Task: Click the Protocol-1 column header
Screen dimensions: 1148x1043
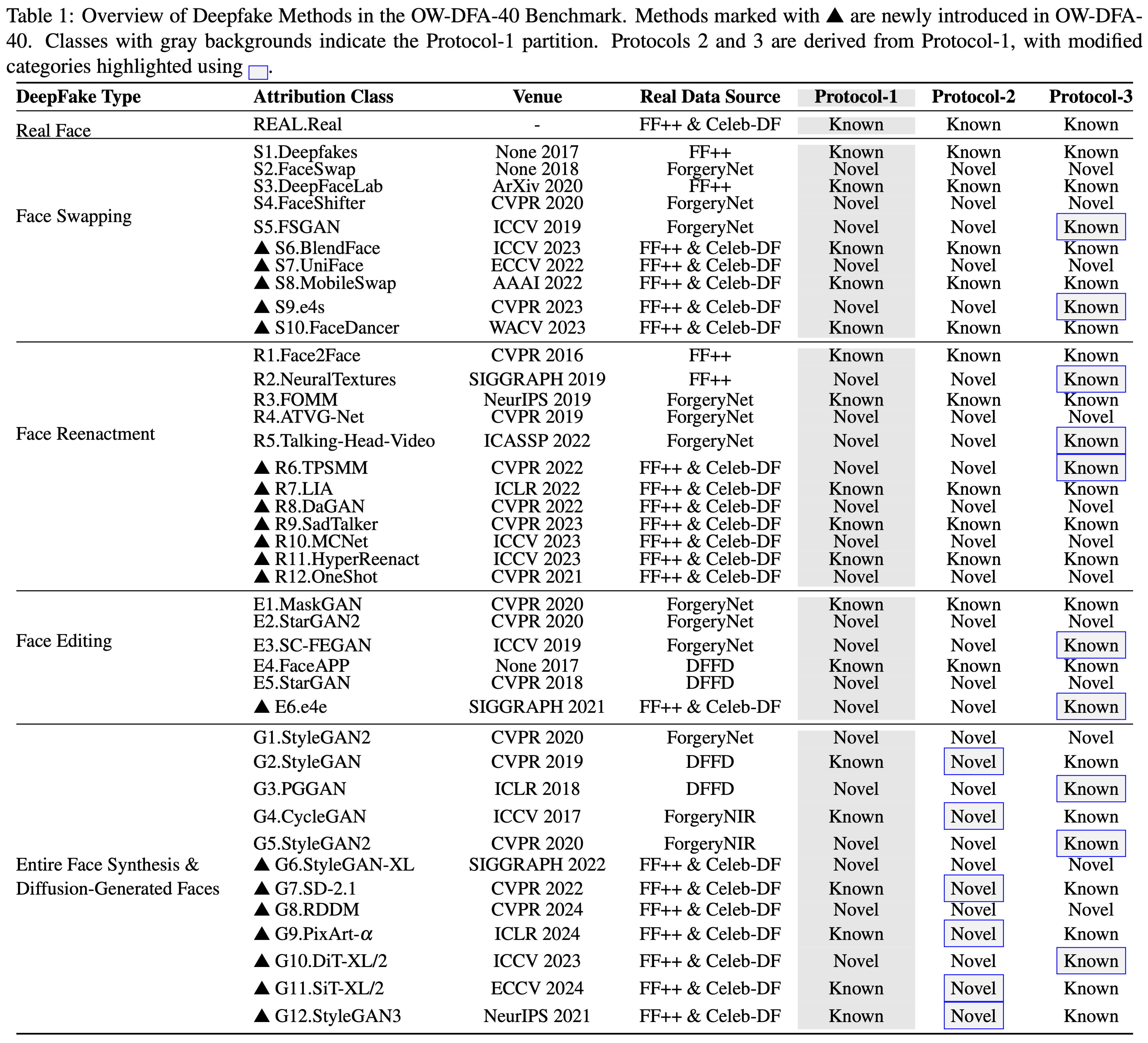Action: point(856,97)
